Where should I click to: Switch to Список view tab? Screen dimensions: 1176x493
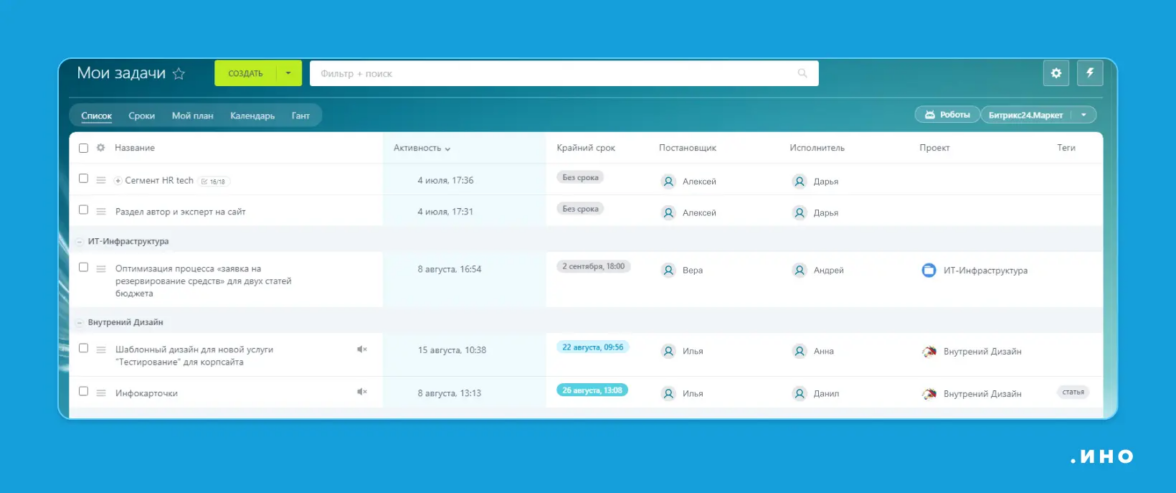coord(96,116)
